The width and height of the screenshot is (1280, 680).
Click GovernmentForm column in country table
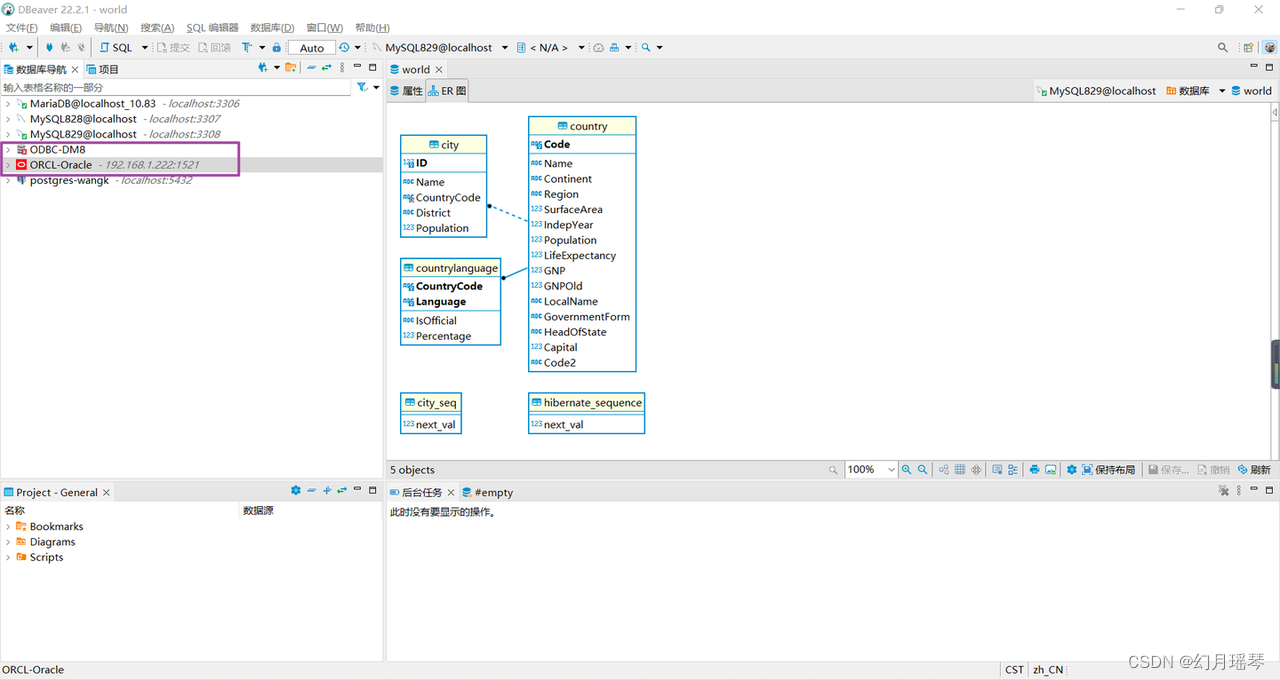(586, 316)
